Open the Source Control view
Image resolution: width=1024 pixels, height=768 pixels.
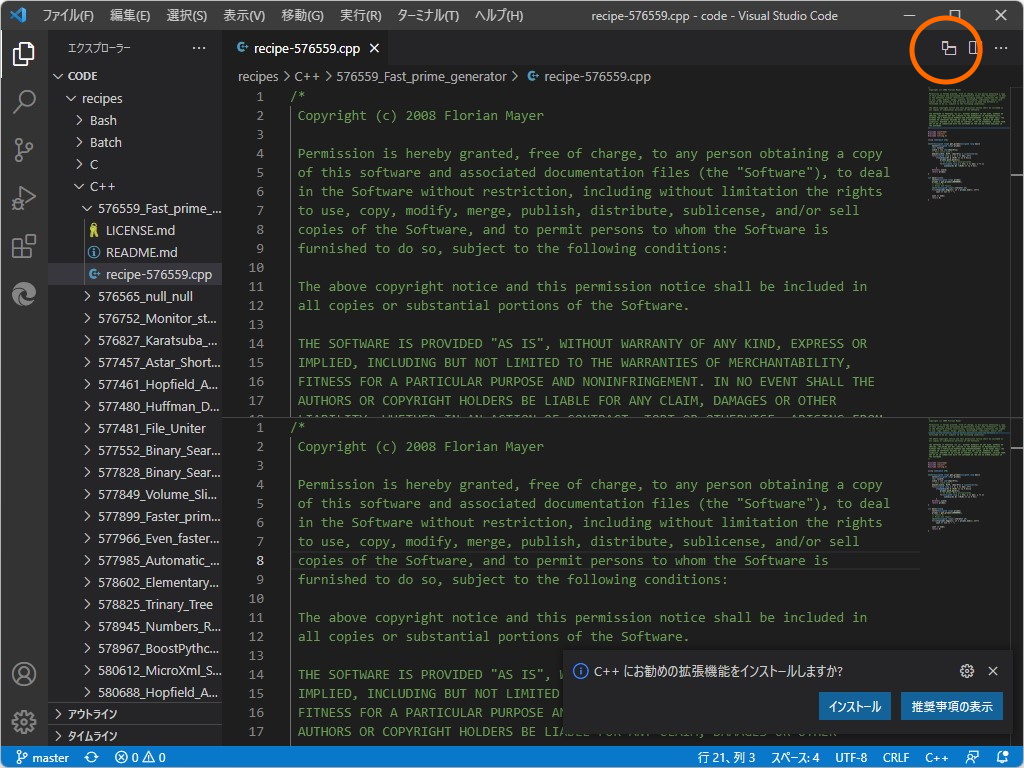(24, 150)
